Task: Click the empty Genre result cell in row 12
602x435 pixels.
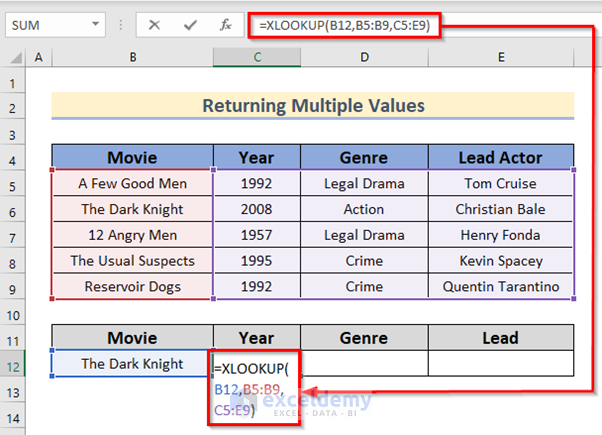Action: pyautogui.click(x=363, y=363)
